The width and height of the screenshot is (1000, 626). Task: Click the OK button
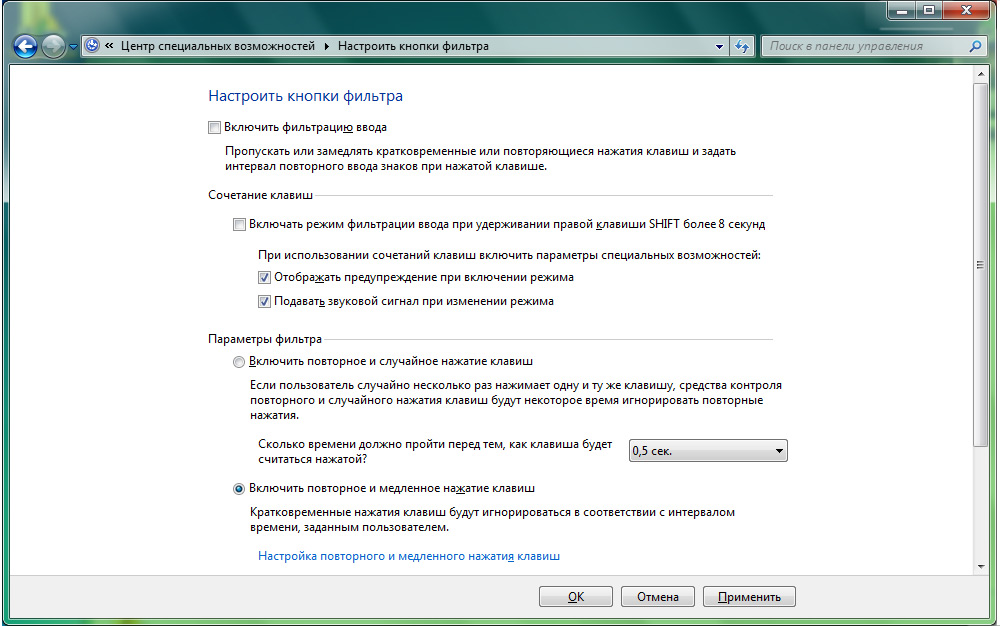click(x=576, y=597)
